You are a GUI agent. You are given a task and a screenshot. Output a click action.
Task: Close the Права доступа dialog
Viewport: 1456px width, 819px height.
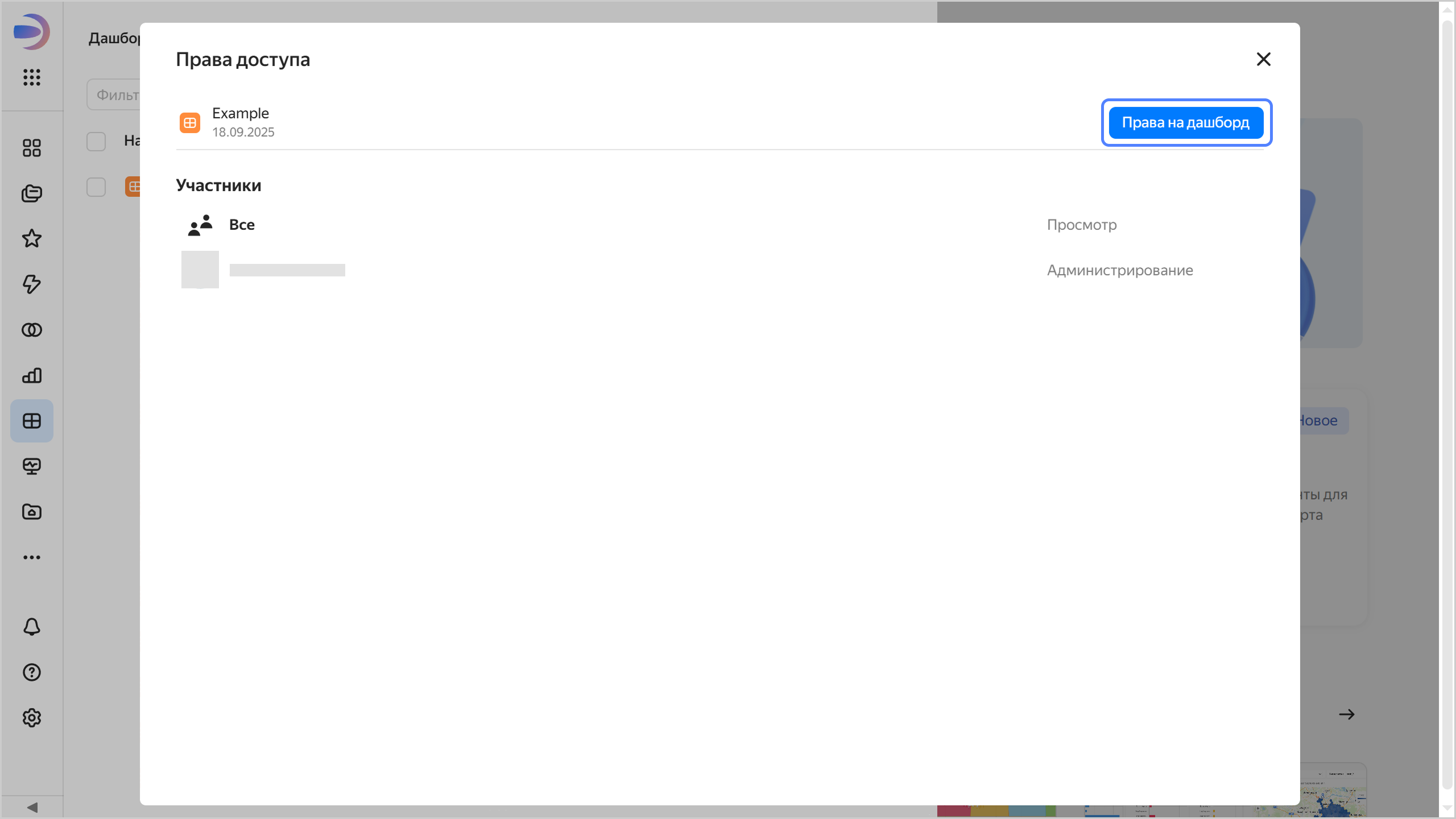pos(1263,59)
